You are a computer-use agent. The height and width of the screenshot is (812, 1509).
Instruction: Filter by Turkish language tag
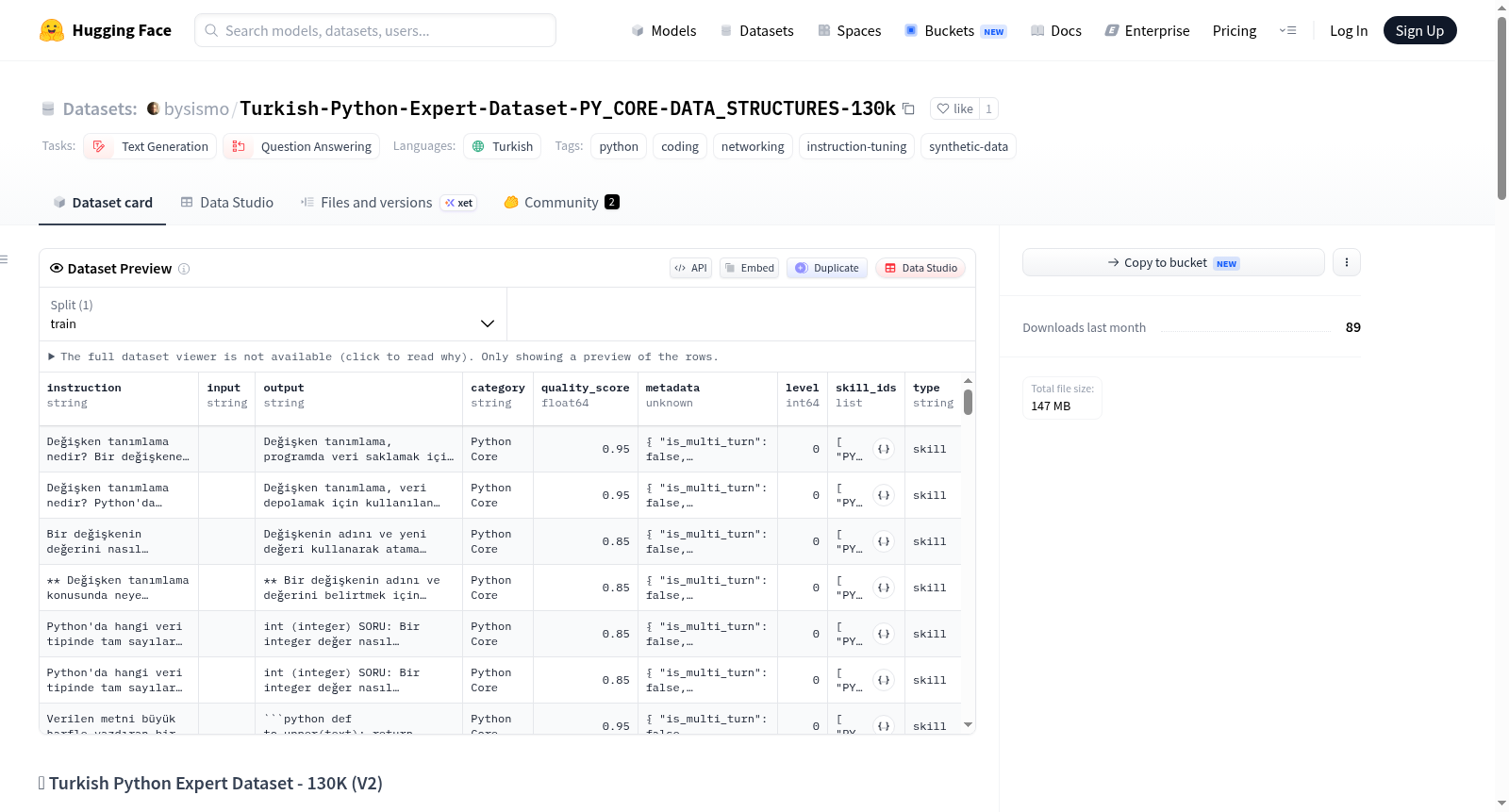(x=502, y=146)
